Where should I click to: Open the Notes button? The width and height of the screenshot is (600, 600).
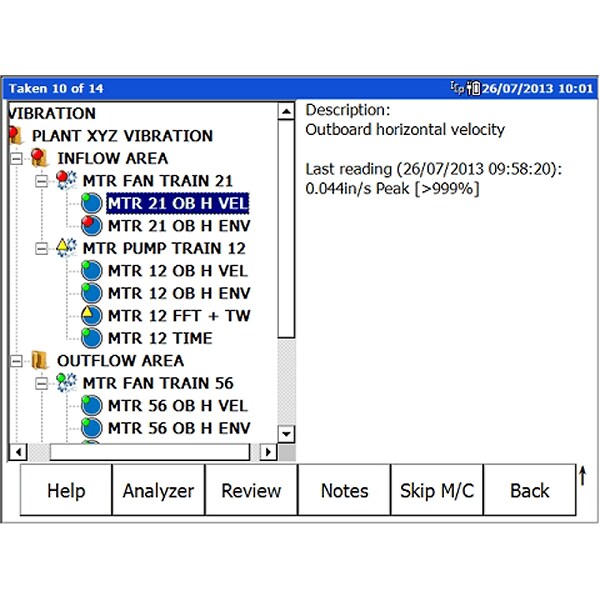344,490
